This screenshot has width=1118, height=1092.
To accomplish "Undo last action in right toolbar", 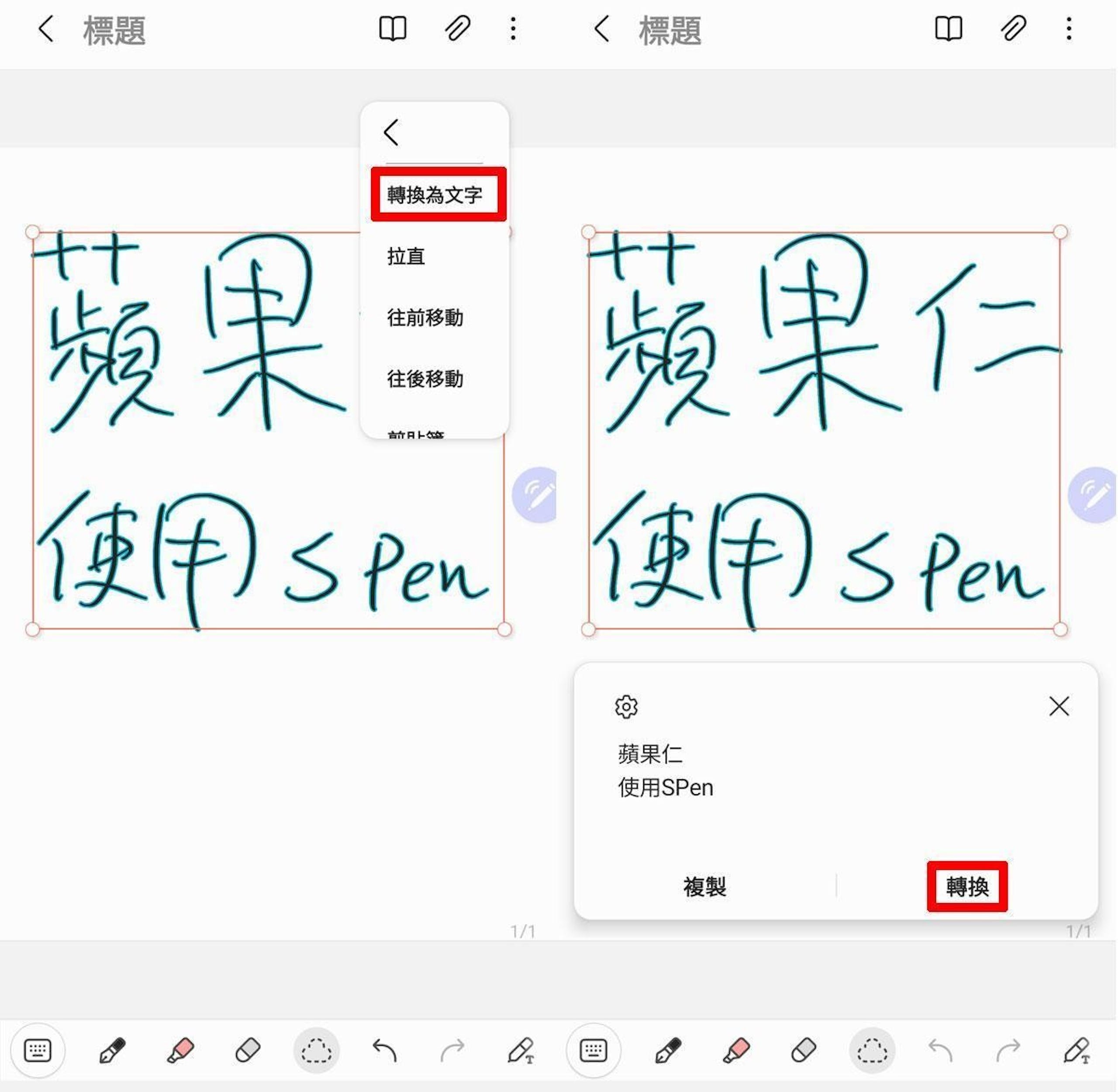I will point(940,1051).
